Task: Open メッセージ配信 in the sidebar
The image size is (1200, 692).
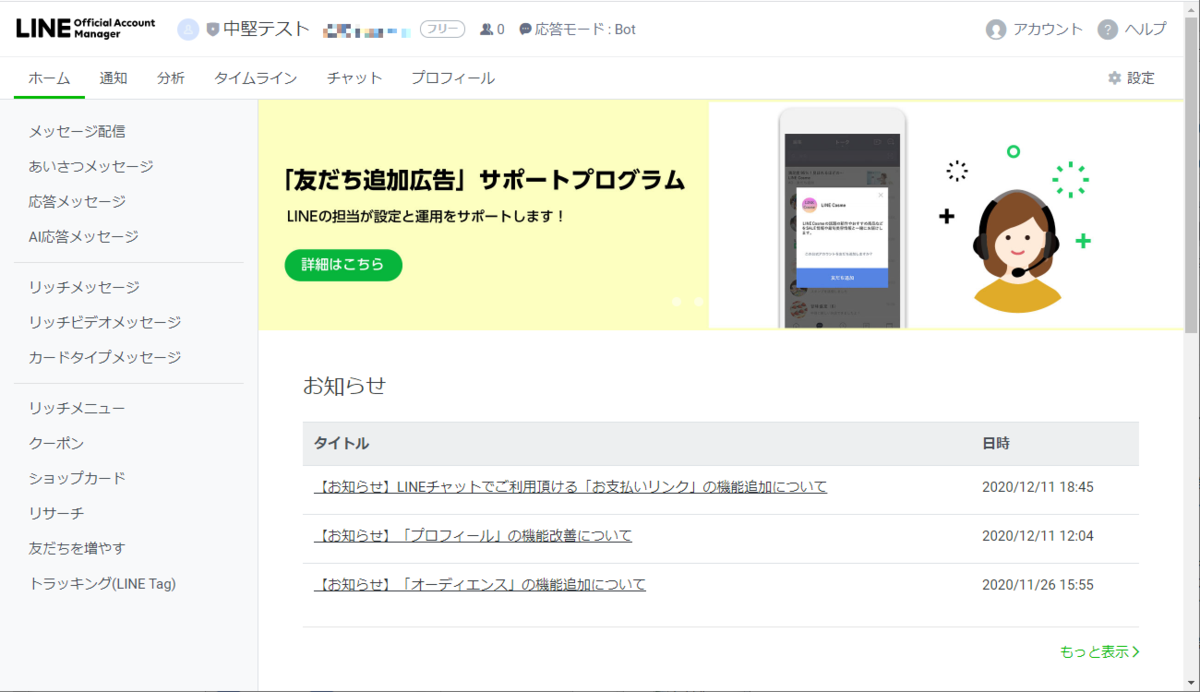Action: point(77,131)
